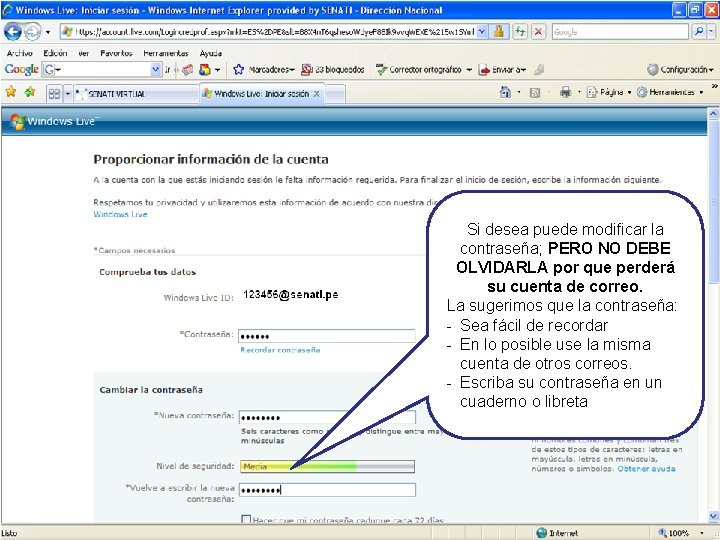The image size is (720, 540).
Task: Open the Corrector ortográfico dropdown arrow
Action: (469, 70)
